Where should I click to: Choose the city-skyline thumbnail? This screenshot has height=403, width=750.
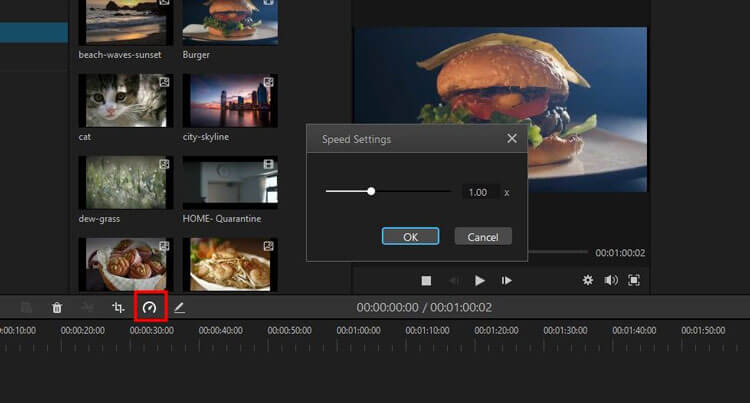[229, 101]
